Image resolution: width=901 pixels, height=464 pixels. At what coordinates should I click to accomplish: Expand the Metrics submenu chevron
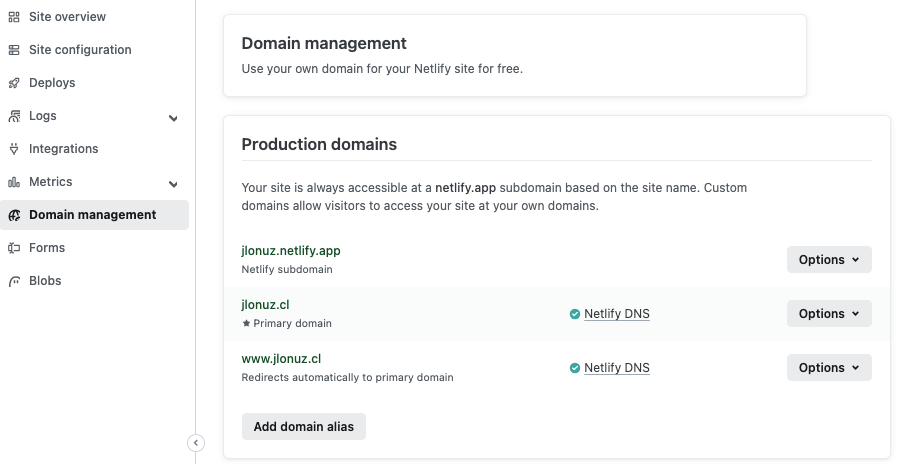point(173,184)
